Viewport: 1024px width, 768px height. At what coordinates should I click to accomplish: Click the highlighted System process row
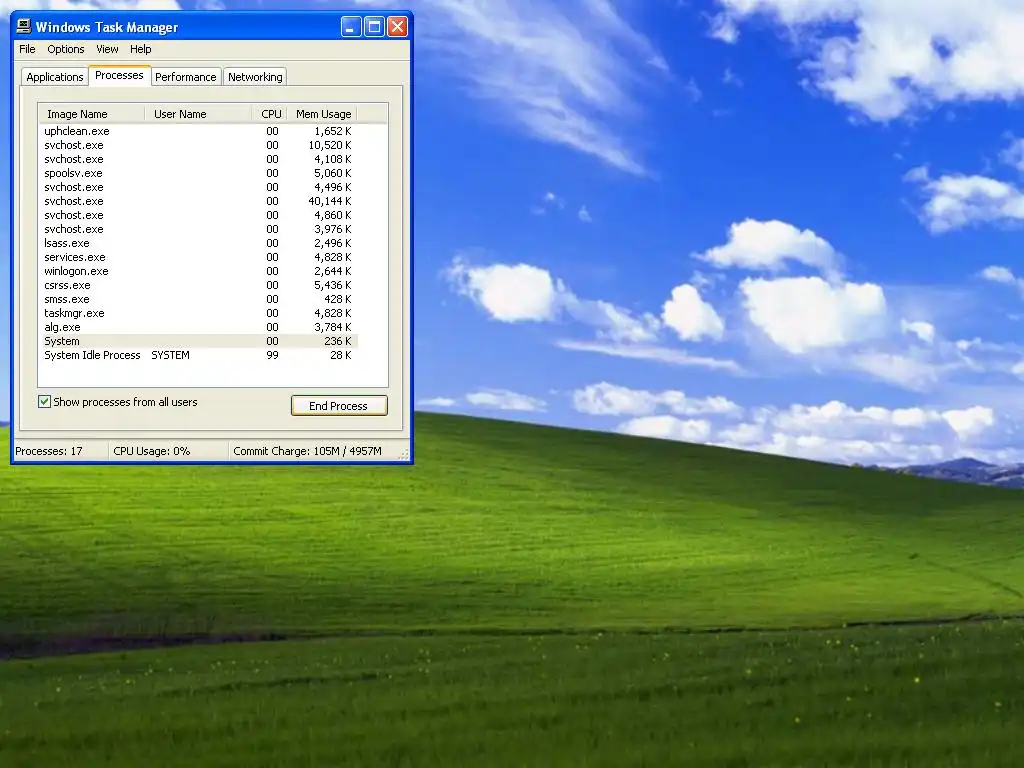199,342
